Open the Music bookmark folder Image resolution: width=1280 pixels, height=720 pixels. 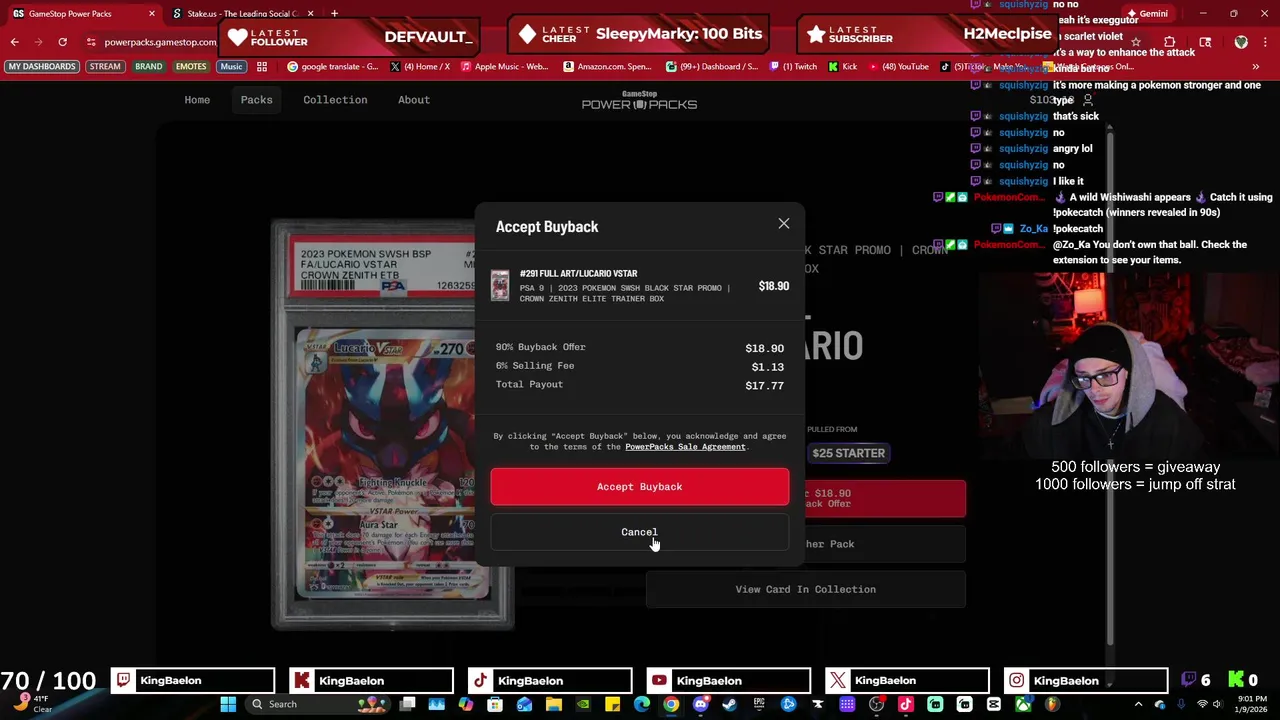coord(231,66)
